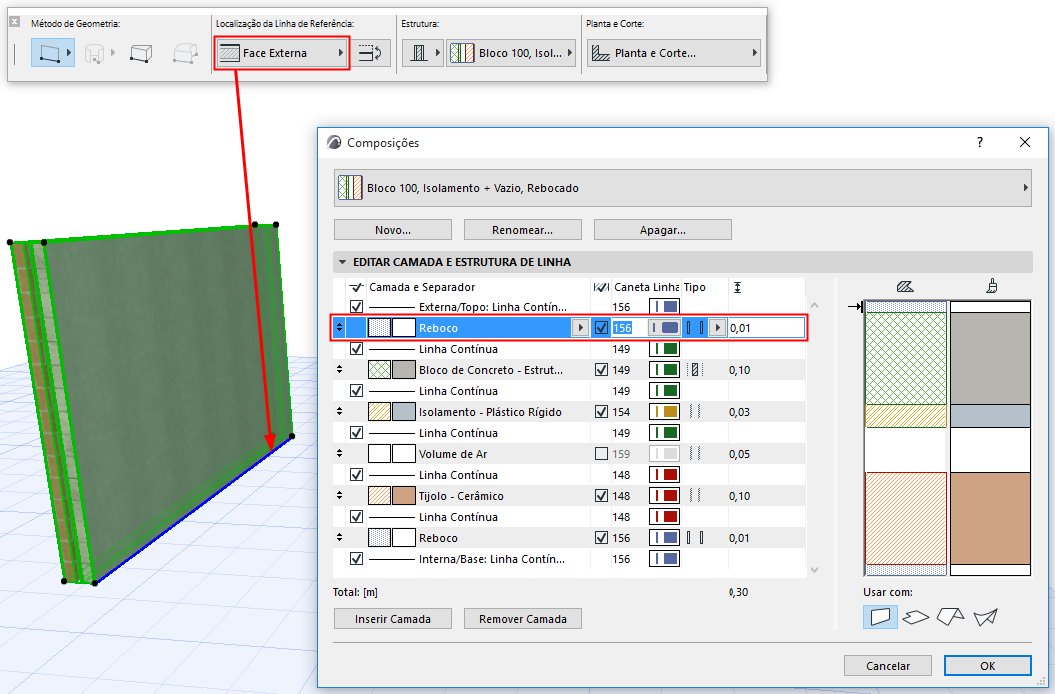Click the Novo... button
This screenshot has width=1055, height=694.
[x=393, y=230]
